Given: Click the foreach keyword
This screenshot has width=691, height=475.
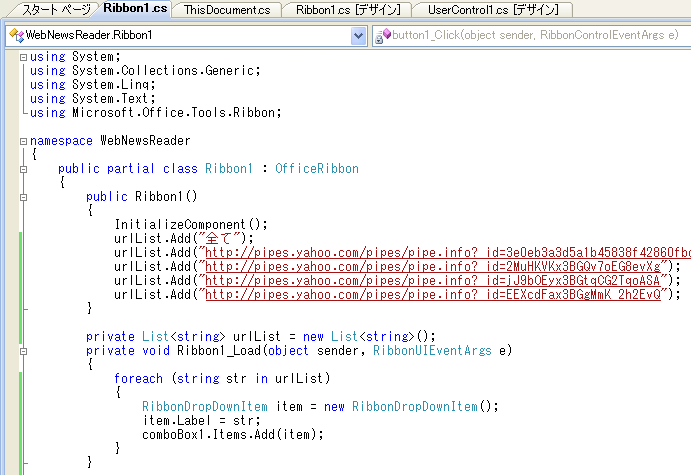Looking at the screenshot, I should click(138, 379).
